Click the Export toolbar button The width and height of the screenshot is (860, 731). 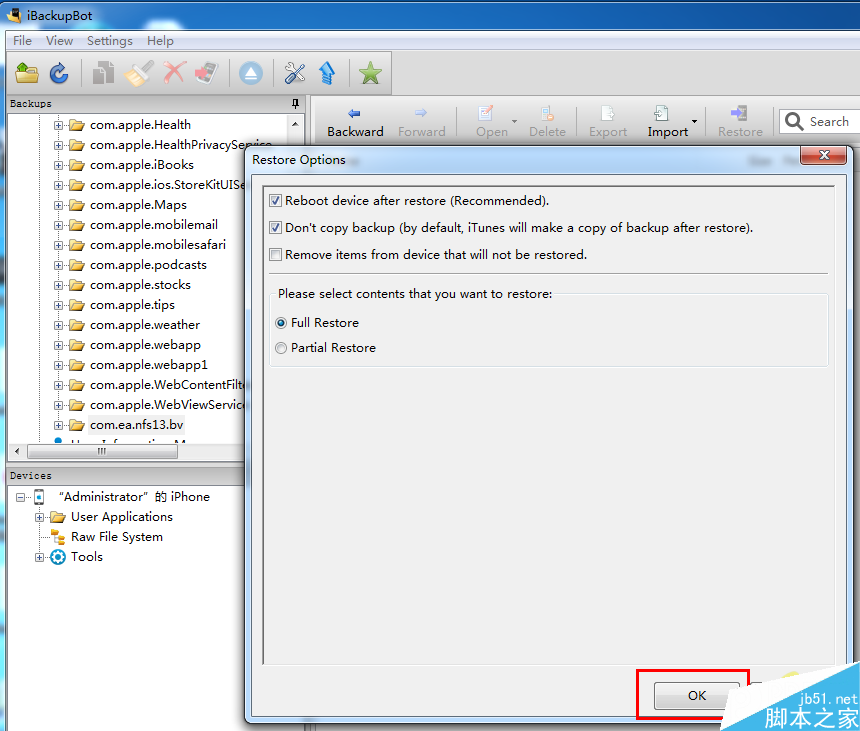[608, 123]
